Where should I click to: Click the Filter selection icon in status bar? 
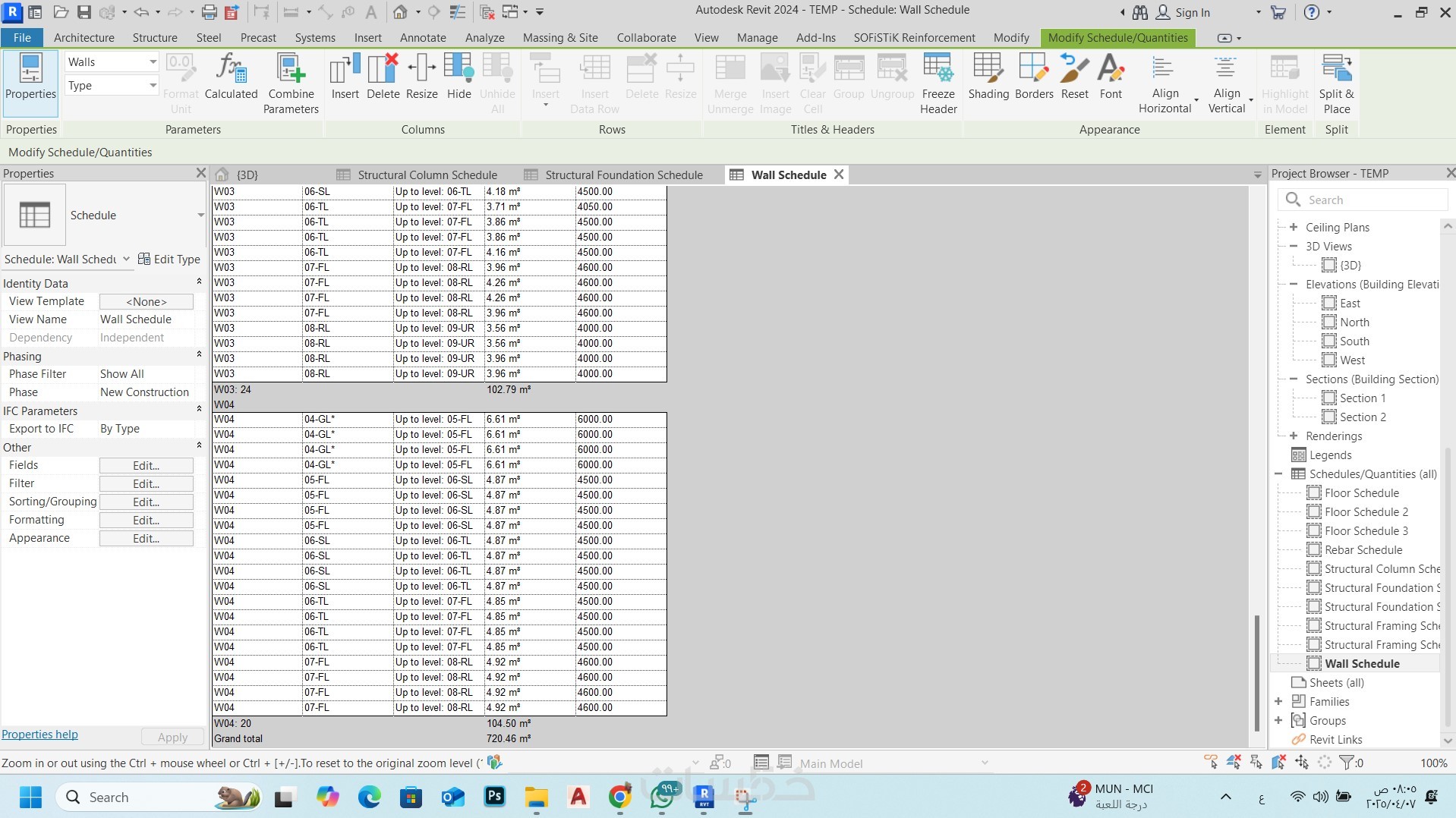point(1347,763)
